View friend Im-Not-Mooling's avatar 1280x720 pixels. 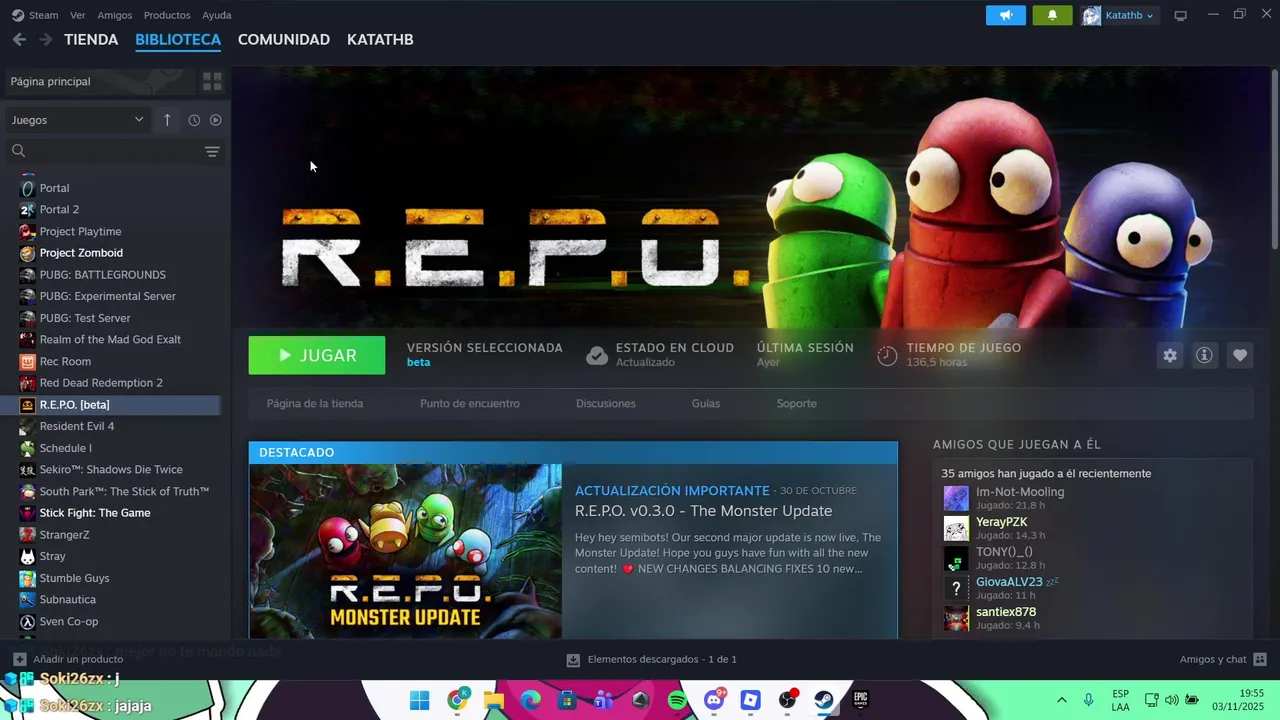click(956, 498)
